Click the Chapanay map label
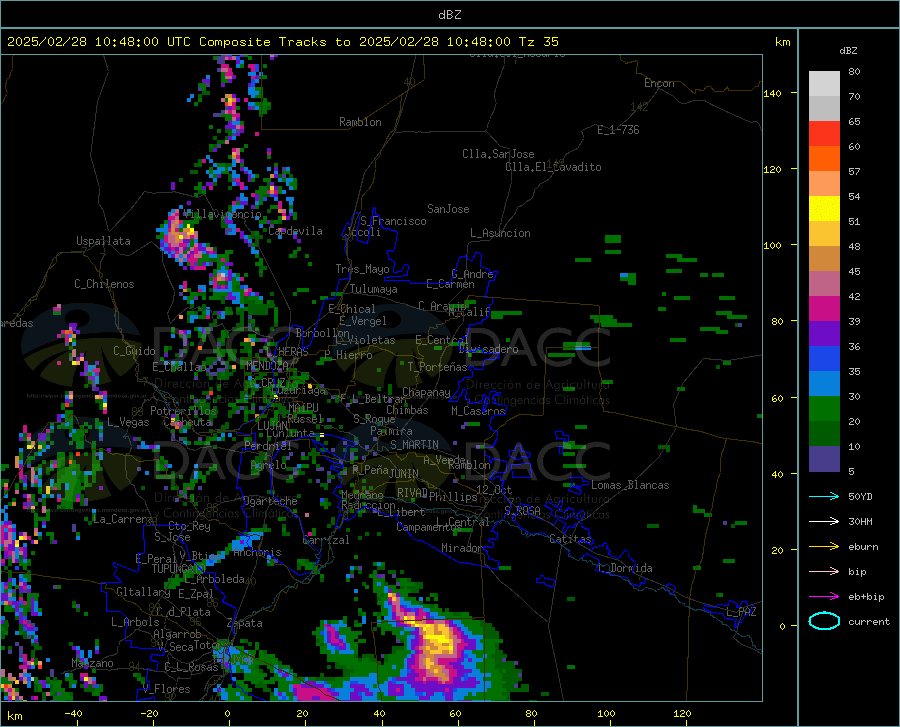Screen dimensions: 900x727 [426, 392]
